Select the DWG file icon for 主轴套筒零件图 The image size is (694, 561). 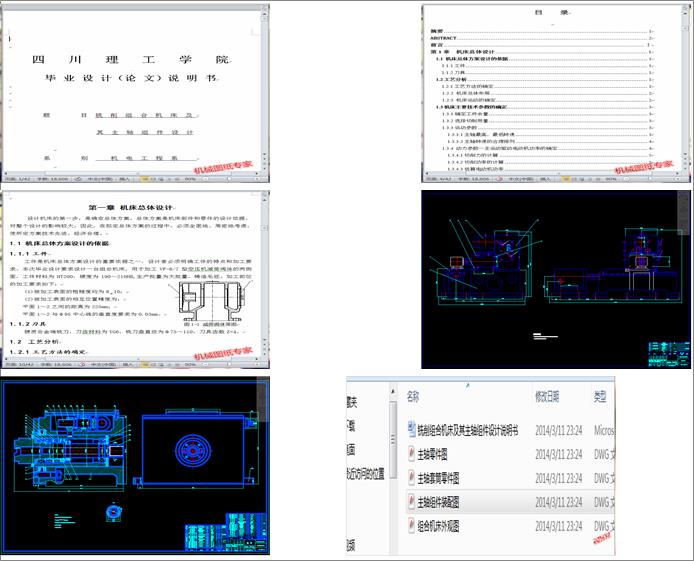pyautogui.click(x=411, y=478)
